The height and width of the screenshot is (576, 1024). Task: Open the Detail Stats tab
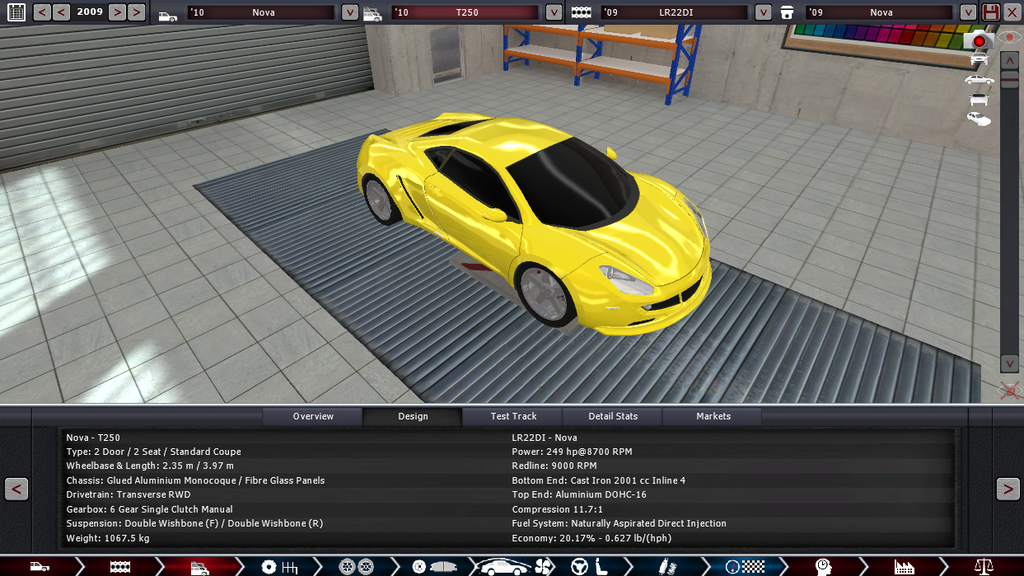point(613,416)
